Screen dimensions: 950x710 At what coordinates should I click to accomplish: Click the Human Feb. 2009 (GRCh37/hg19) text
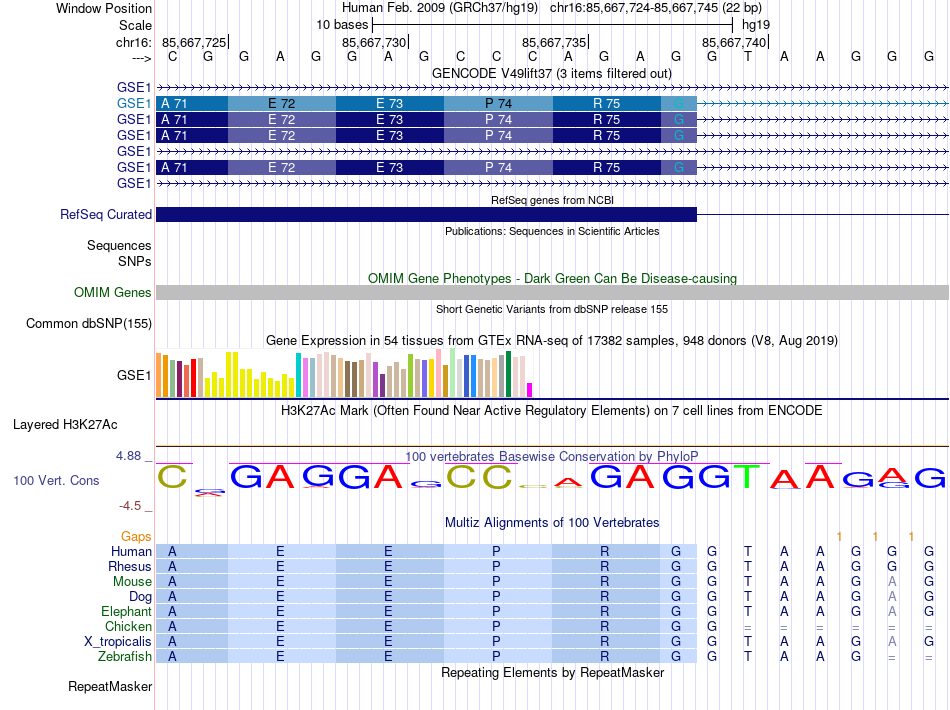pos(440,8)
